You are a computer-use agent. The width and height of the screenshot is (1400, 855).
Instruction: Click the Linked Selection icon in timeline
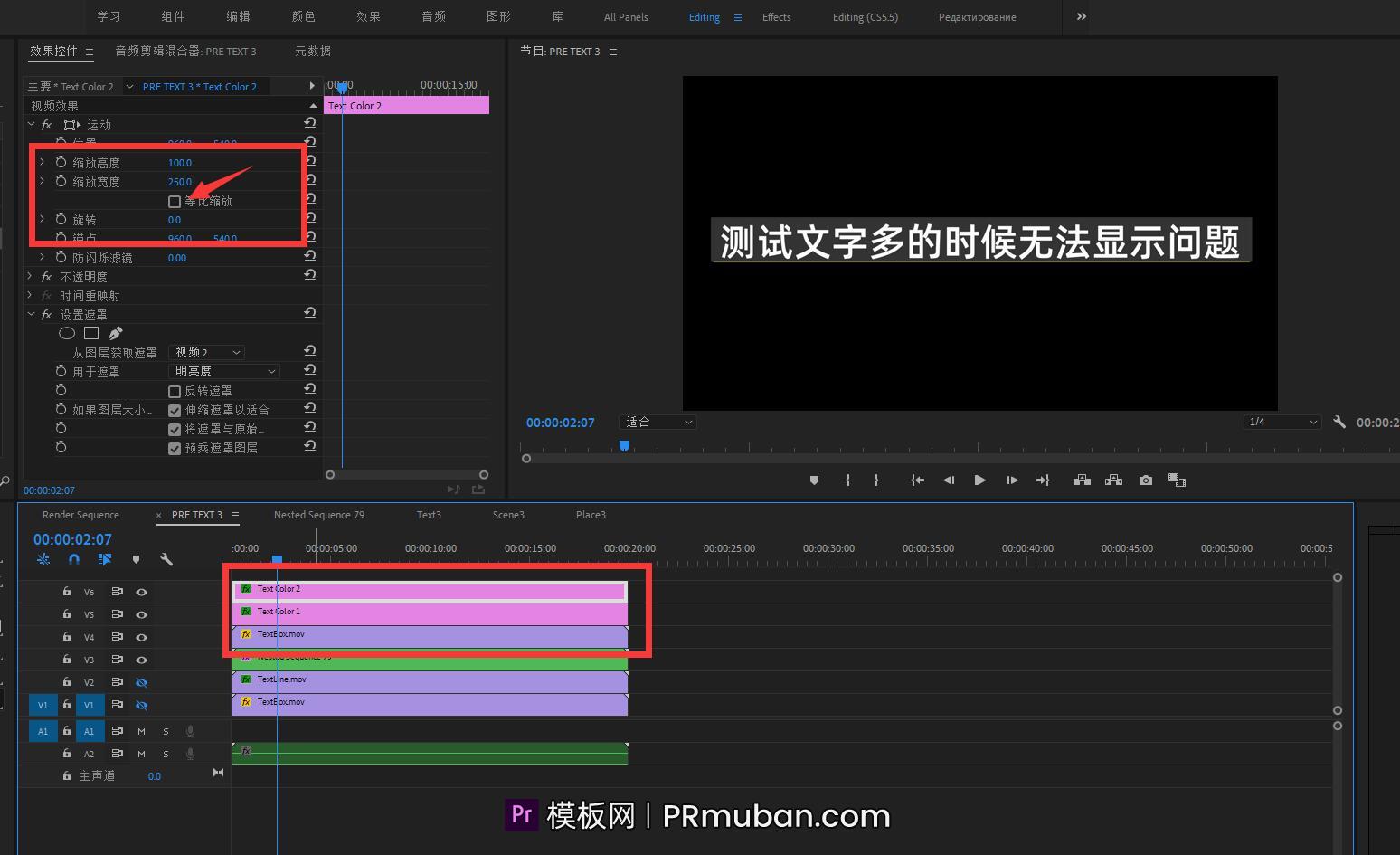(105, 559)
